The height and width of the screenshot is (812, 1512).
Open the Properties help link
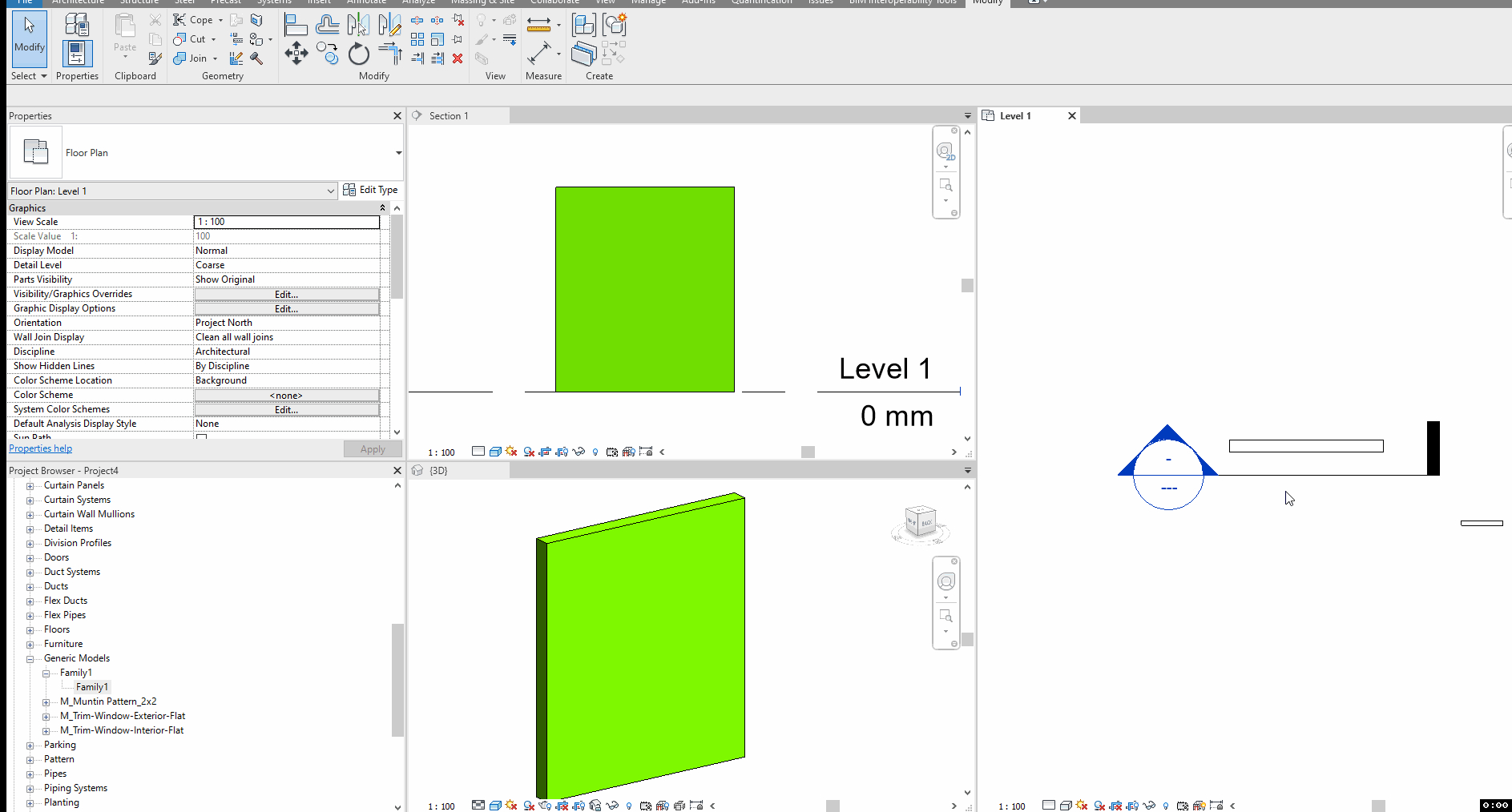pos(40,448)
